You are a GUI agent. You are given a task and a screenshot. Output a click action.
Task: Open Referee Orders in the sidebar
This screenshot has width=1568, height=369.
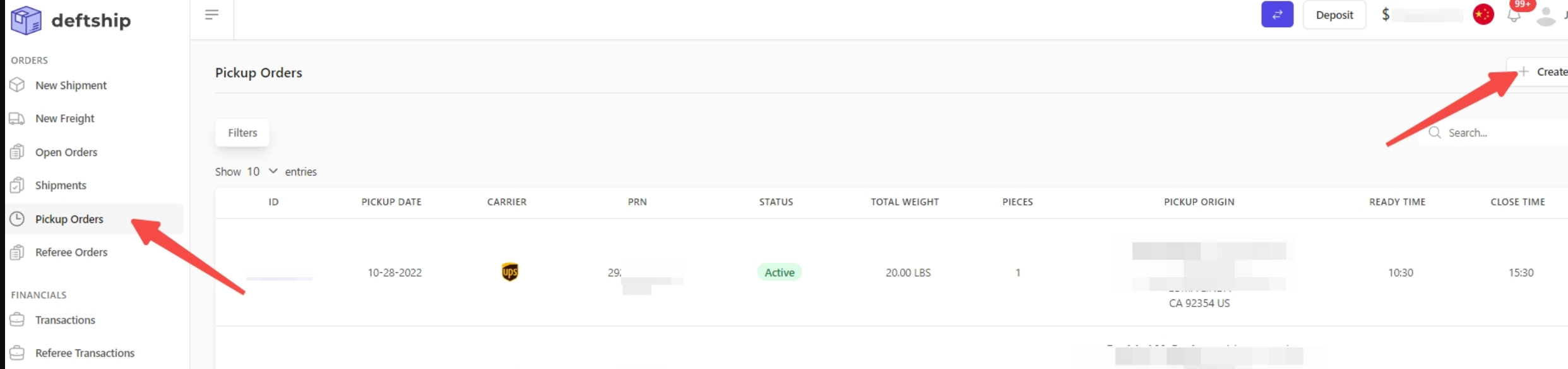71,252
